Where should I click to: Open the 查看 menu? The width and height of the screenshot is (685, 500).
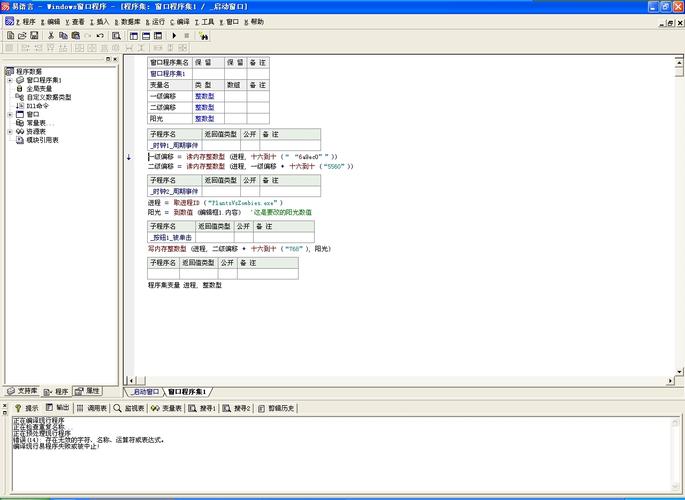[x=75, y=21]
